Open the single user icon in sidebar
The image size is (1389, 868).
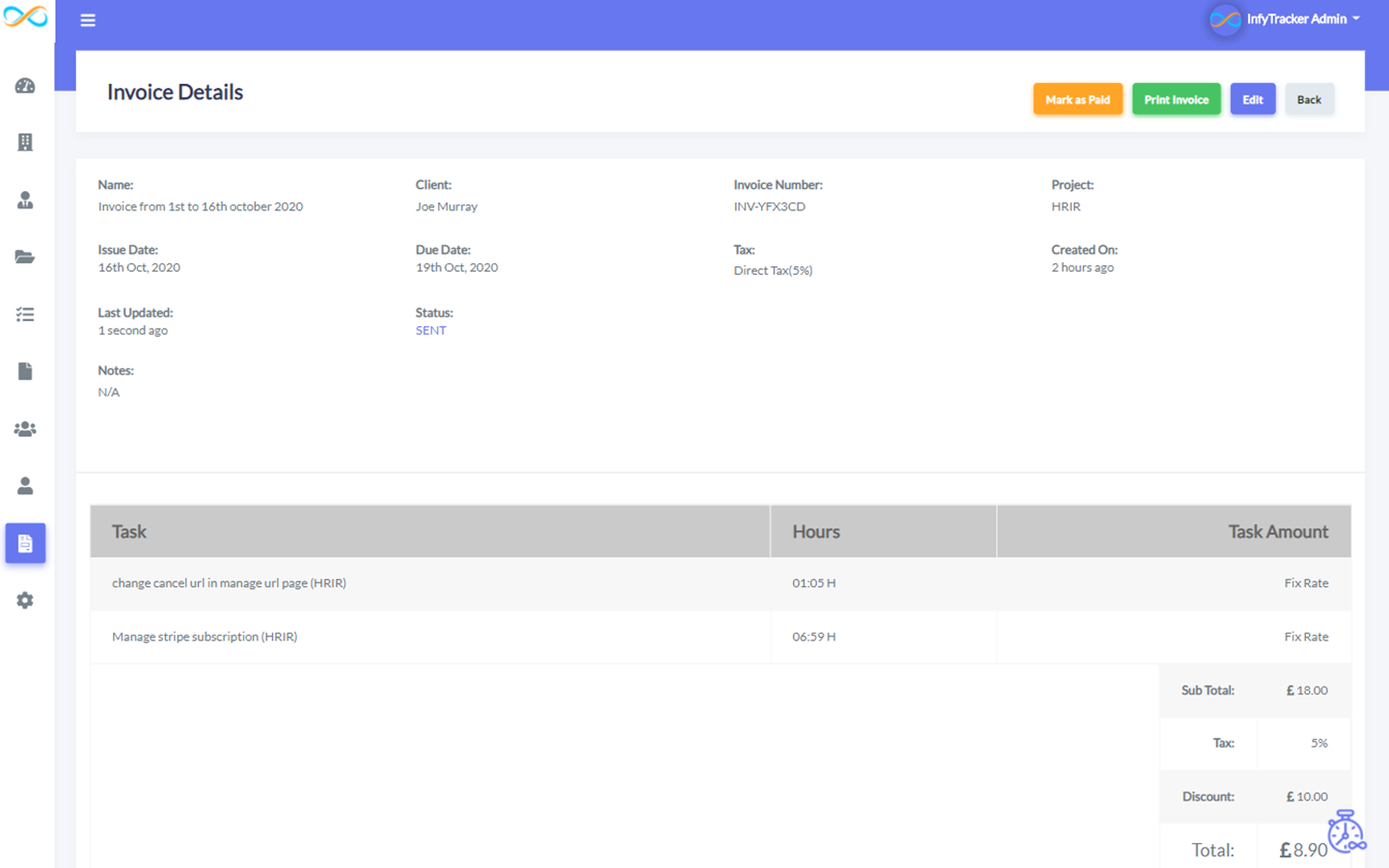point(25,486)
